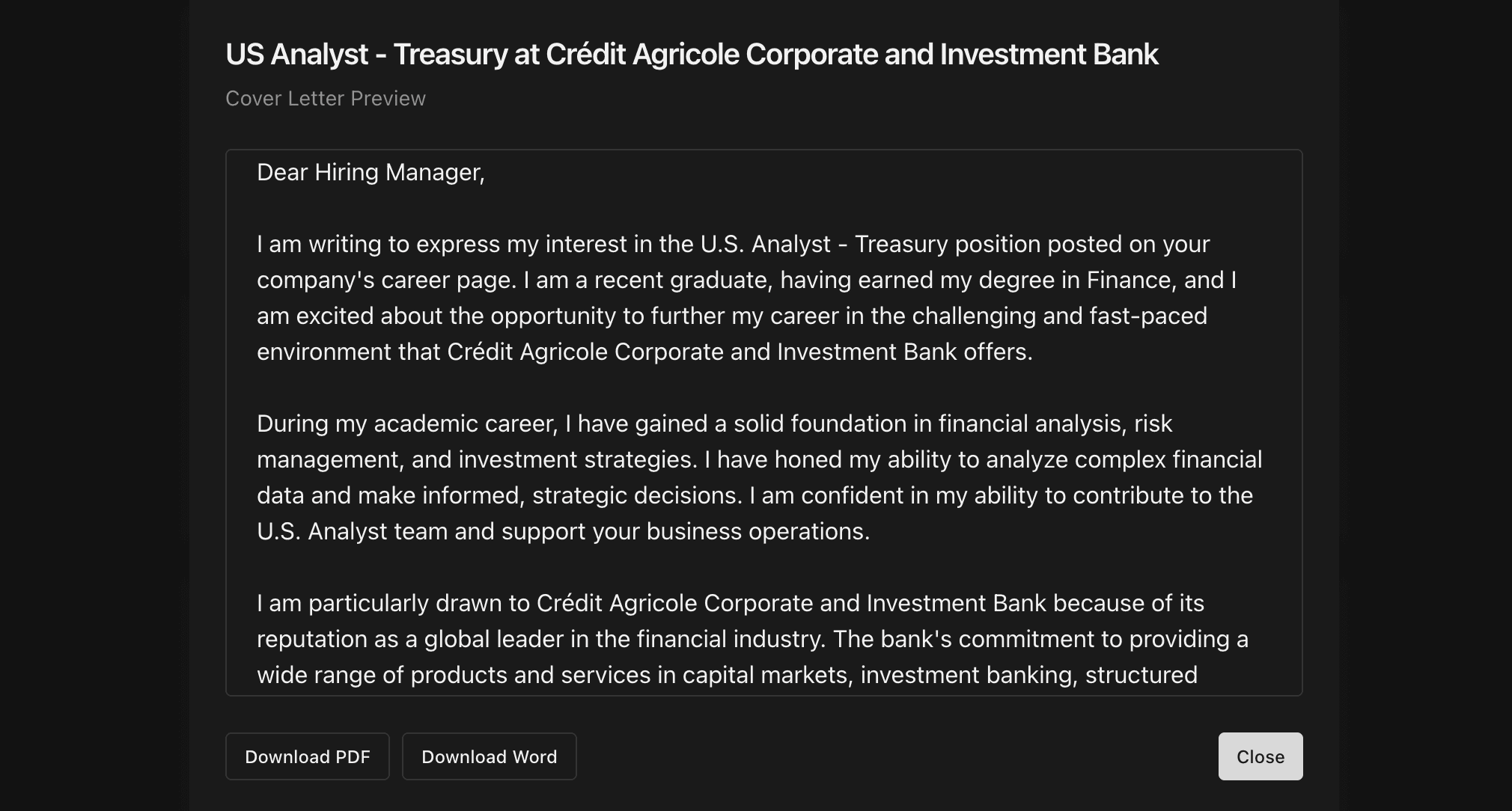Click the 'During my academic career' paragraph start
The image size is (1512, 811).
[406, 423]
